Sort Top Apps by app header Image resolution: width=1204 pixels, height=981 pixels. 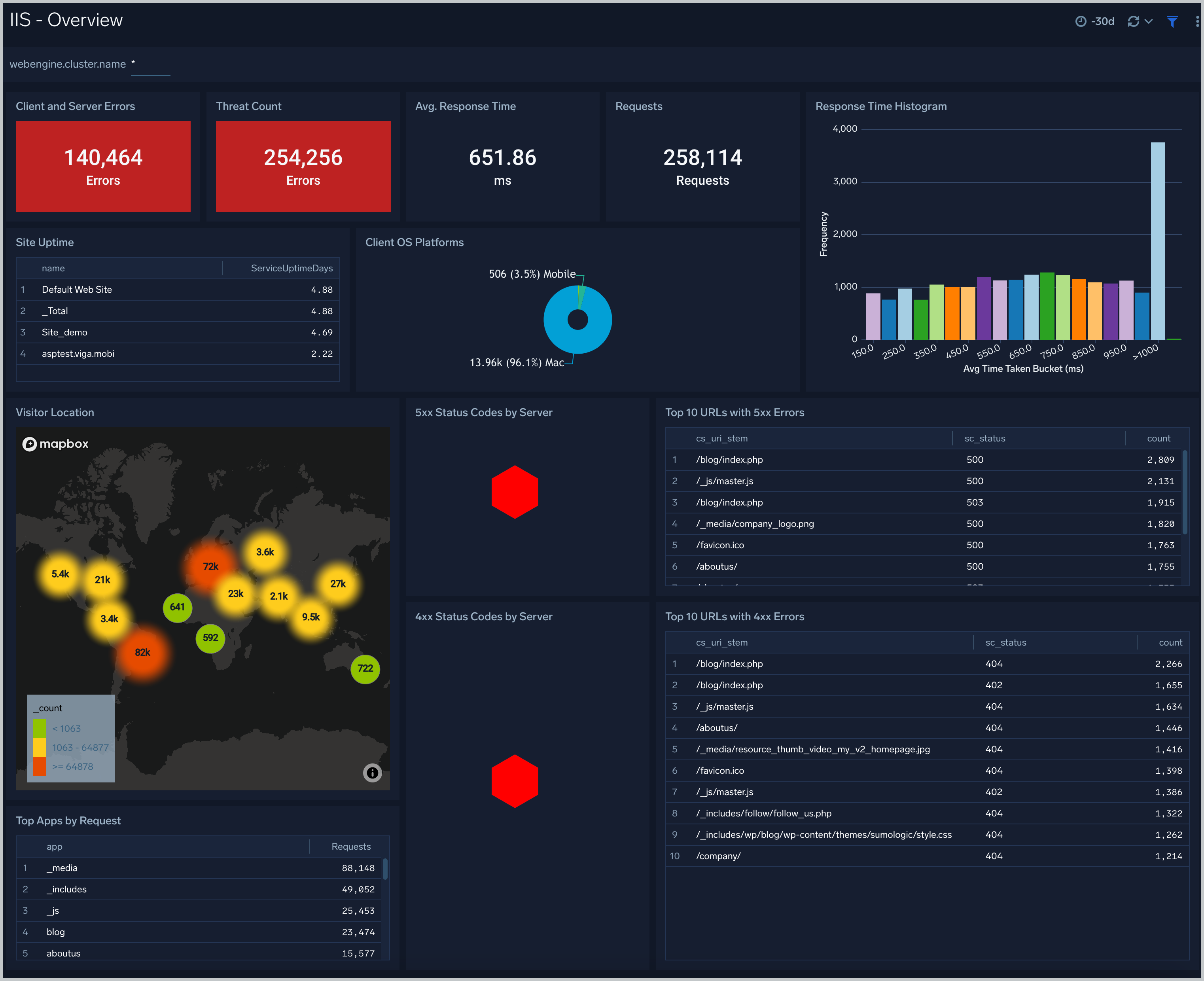coord(54,847)
